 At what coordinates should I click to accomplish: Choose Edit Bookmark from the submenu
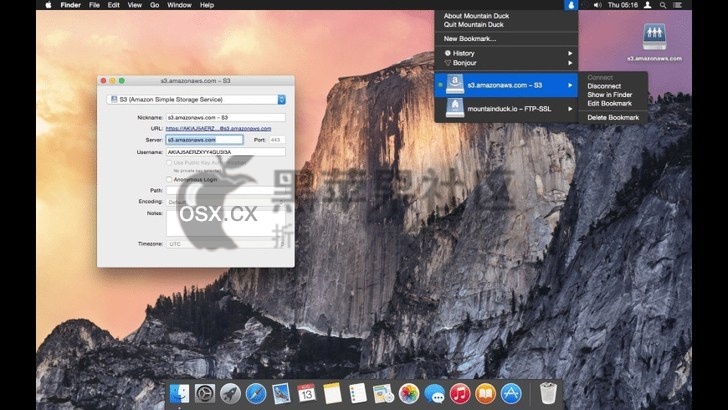pyautogui.click(x=610, y=104)
